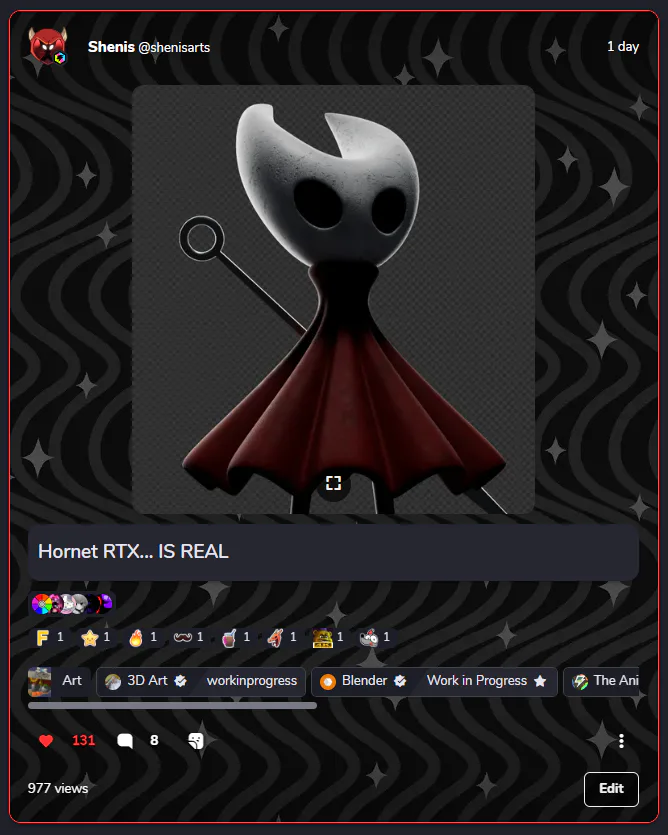This screenshot has height=835, width=668.
Task: Open Shenis's profile avatar
Action: [48, 46]
